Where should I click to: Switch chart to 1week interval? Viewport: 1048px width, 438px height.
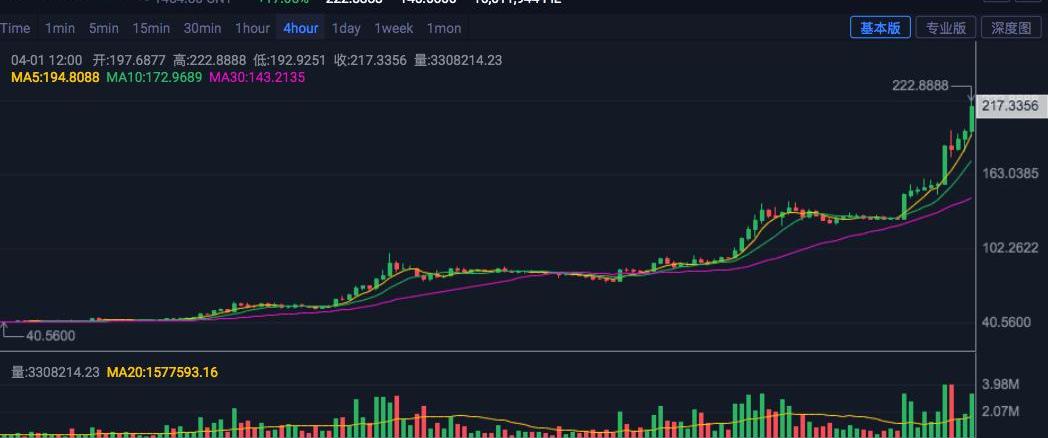pyautogui.click(x=394, y=28)
